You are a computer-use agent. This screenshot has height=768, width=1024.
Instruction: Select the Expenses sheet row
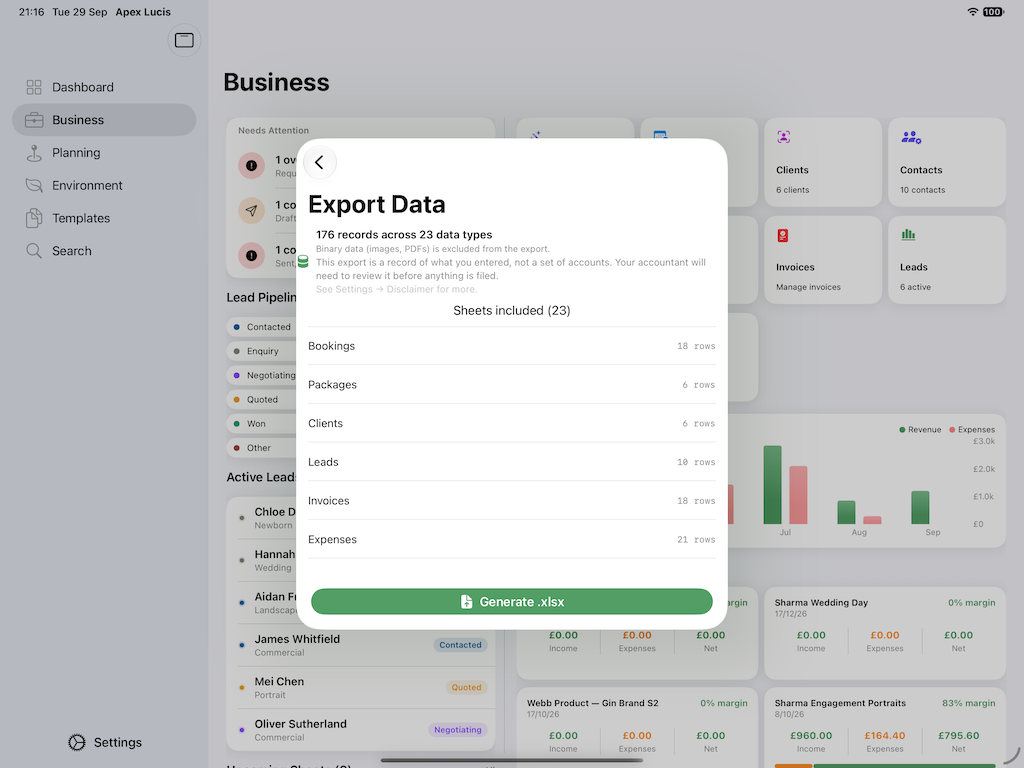click(511, 539)
